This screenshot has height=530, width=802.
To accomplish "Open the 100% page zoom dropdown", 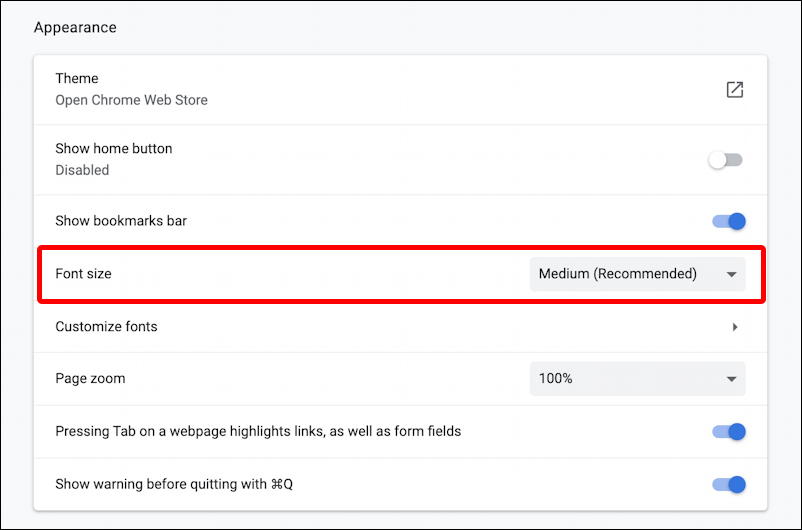I will 637,379.
